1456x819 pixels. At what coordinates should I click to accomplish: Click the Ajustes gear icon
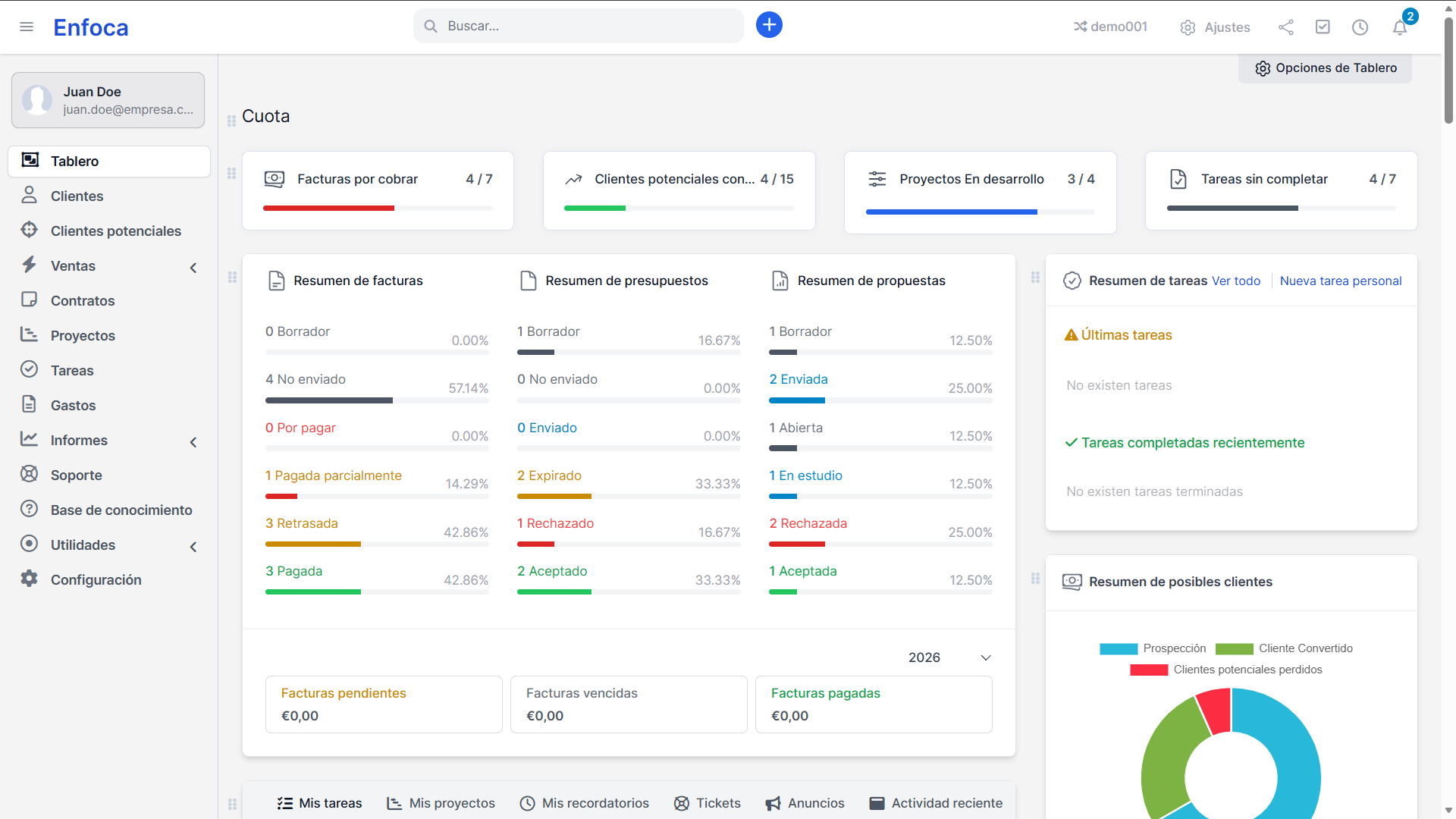coord(1188,27)
